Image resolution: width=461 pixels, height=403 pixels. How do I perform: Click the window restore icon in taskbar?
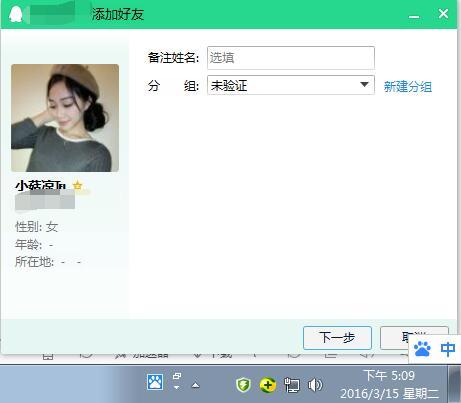point(177,376)
